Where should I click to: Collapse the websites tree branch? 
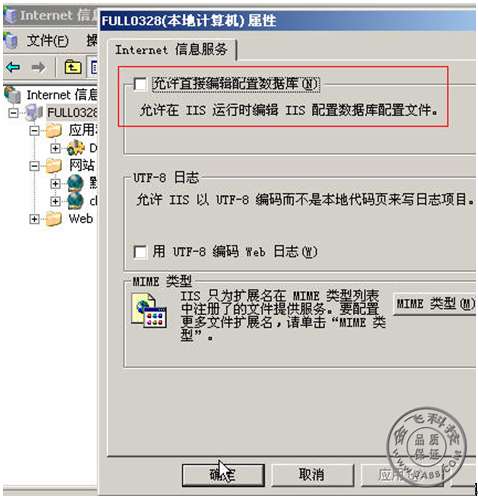click(x=34, y=166)
